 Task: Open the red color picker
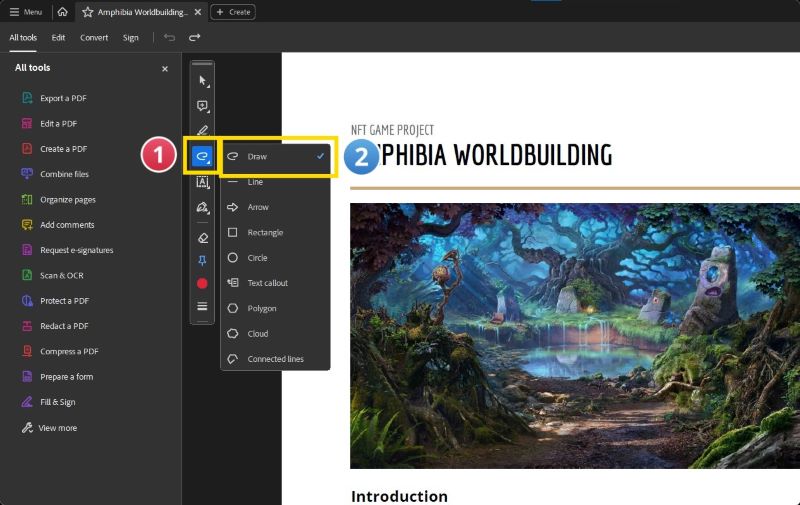(x=203, y=284)
